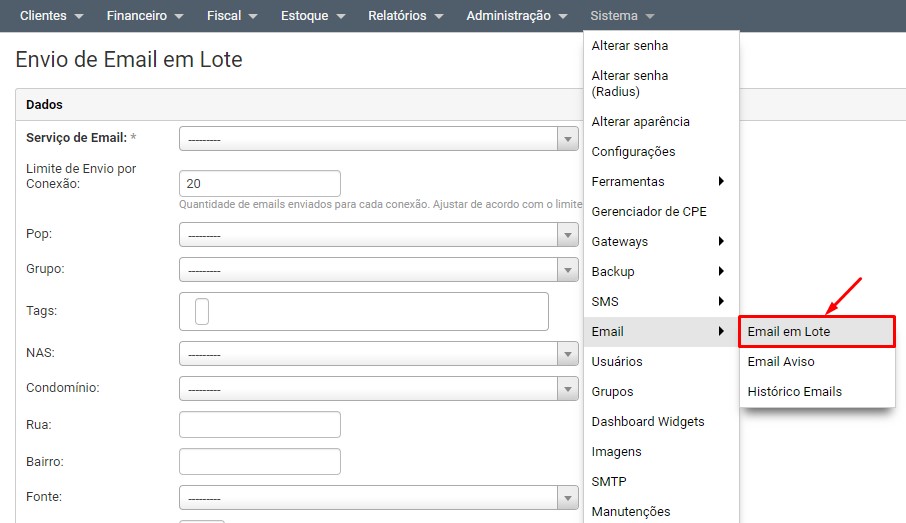The width and height of the screenshot is (906, 523).
Task: Open the Financeiro menu in navbar
Action: [x=145, y=16]
